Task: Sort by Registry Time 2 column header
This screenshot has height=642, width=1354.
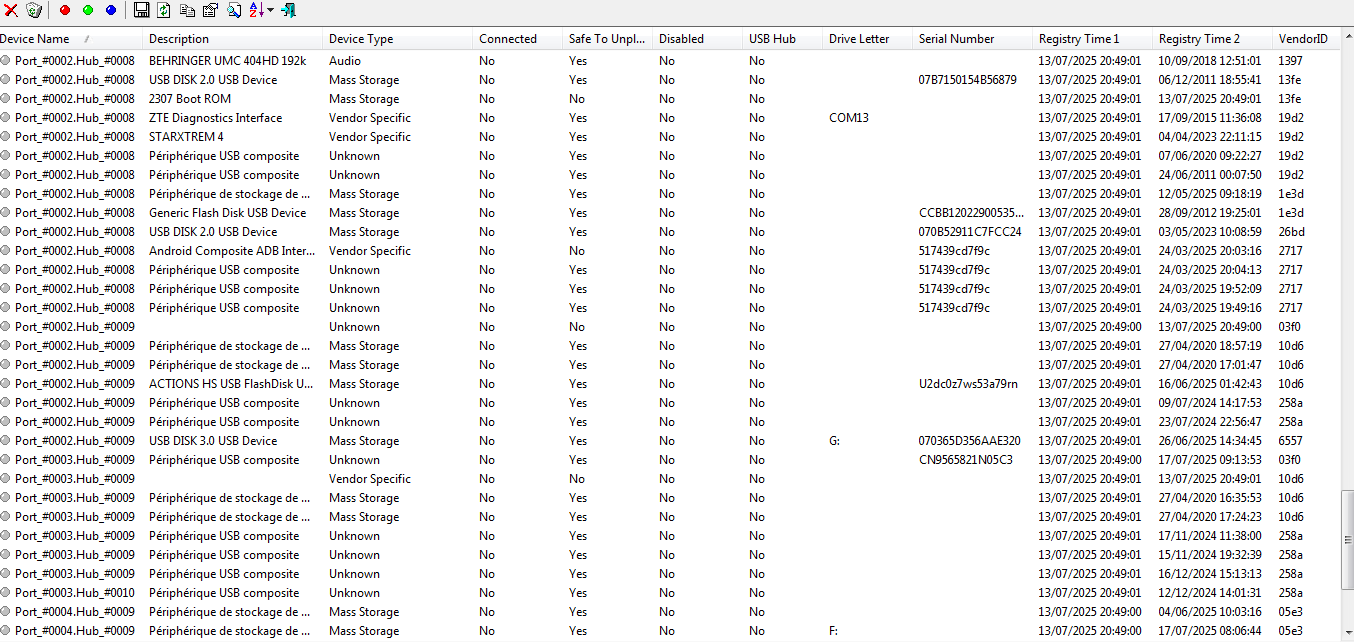Action: (1213, 39)
